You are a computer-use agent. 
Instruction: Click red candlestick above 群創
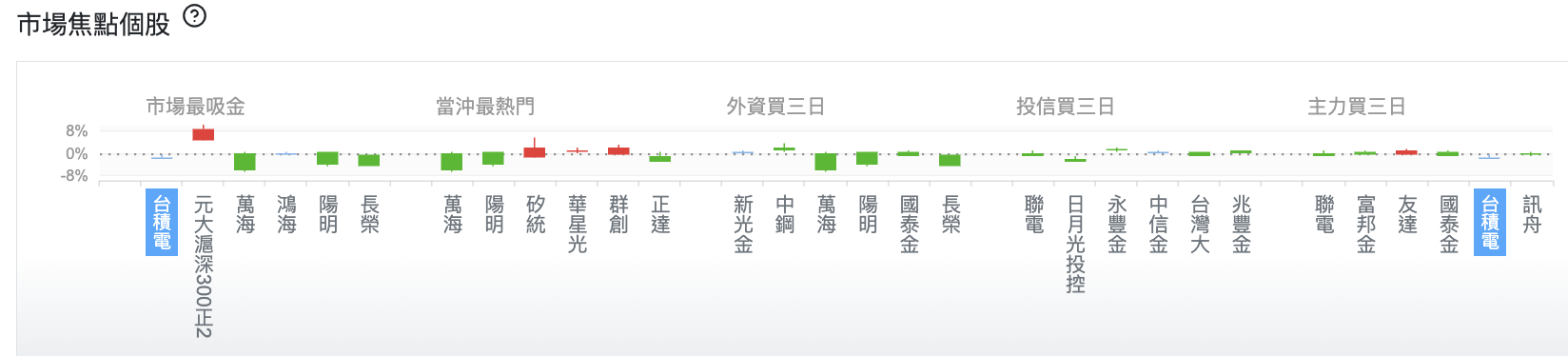click(x=618, y=150)
